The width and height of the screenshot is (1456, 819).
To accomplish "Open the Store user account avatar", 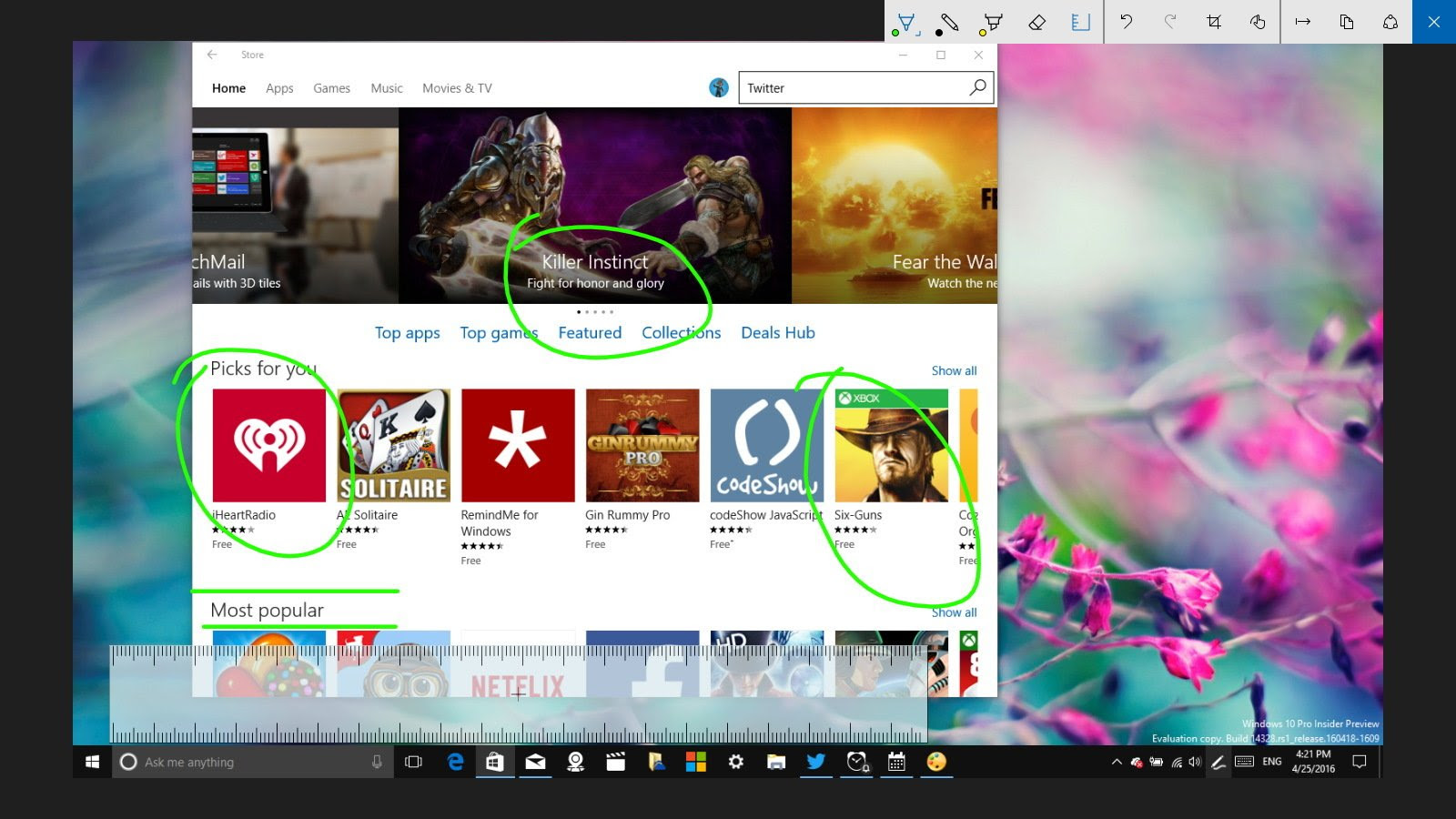I will 719,88.
